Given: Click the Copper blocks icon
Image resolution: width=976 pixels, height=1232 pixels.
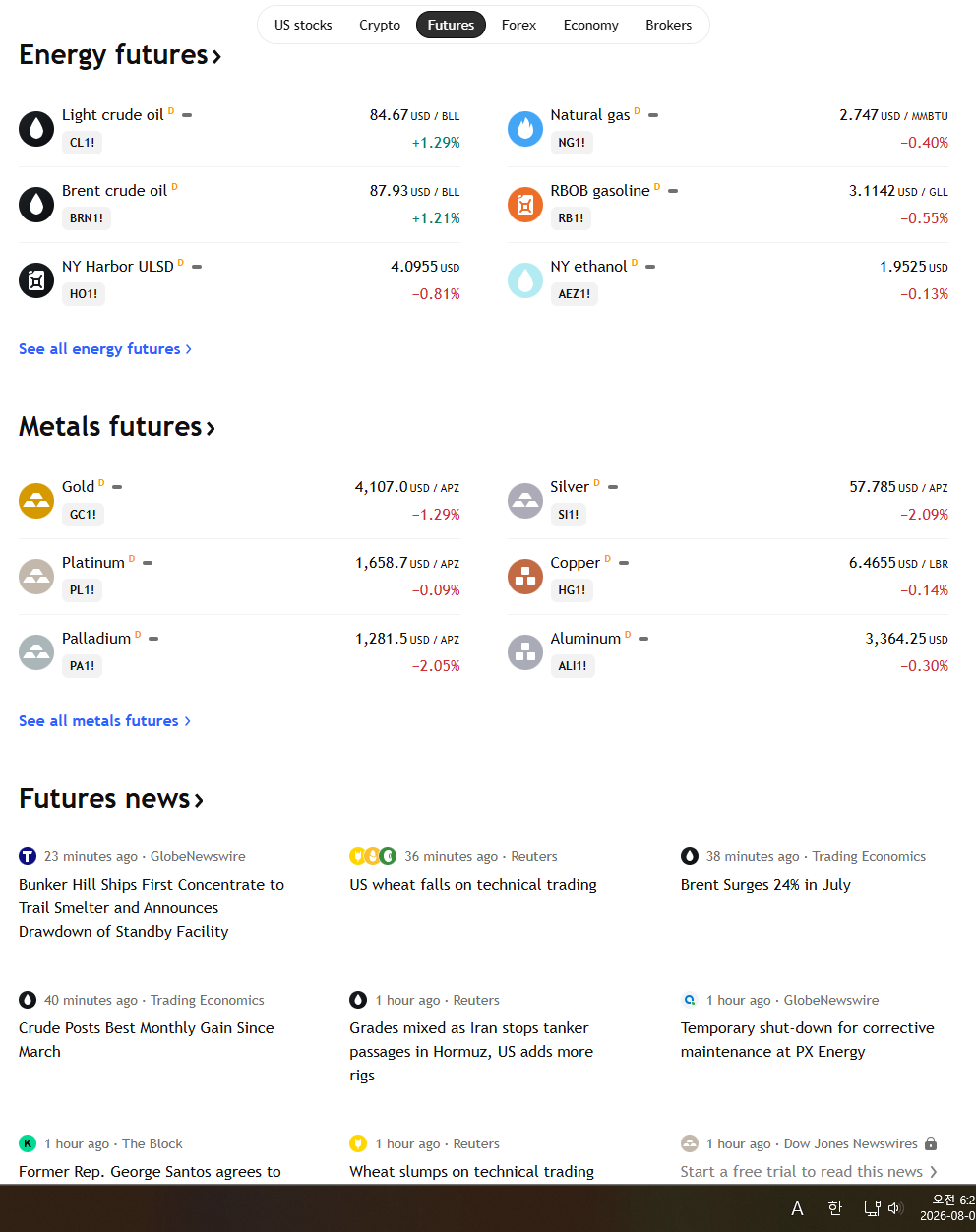Looking at the screenshot, I should pos(525,577).
